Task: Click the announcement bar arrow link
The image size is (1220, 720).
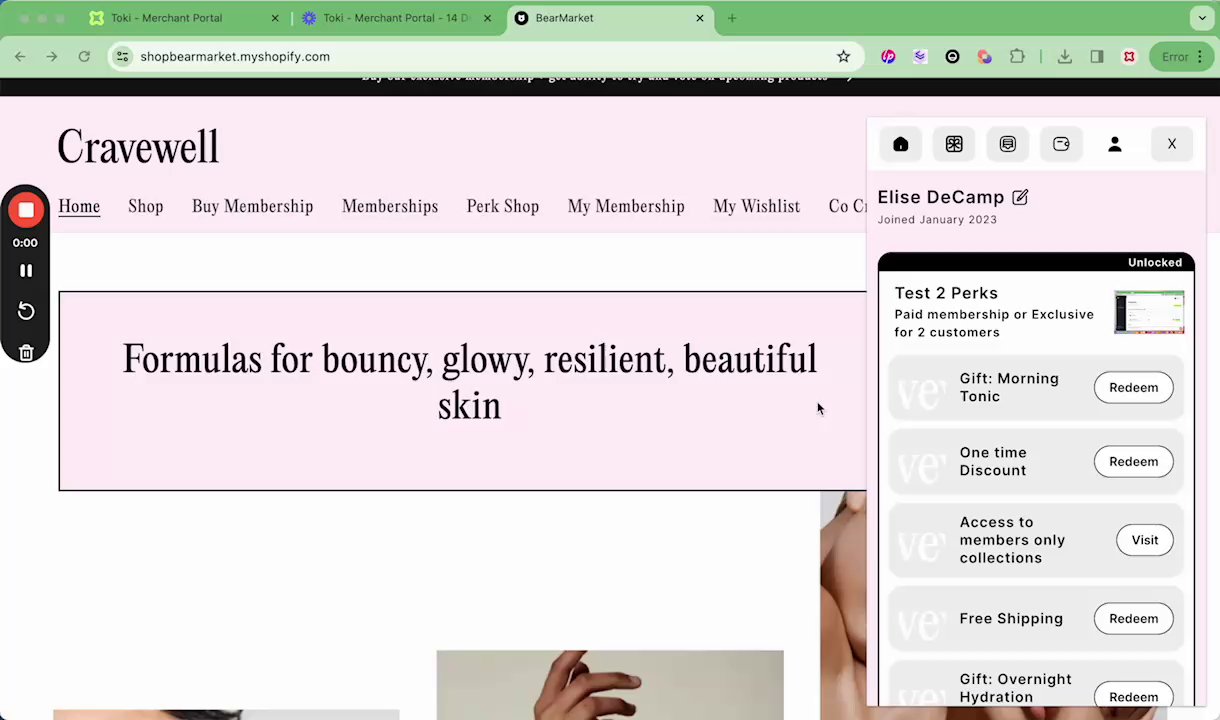Action: click(x=848, y=78)
